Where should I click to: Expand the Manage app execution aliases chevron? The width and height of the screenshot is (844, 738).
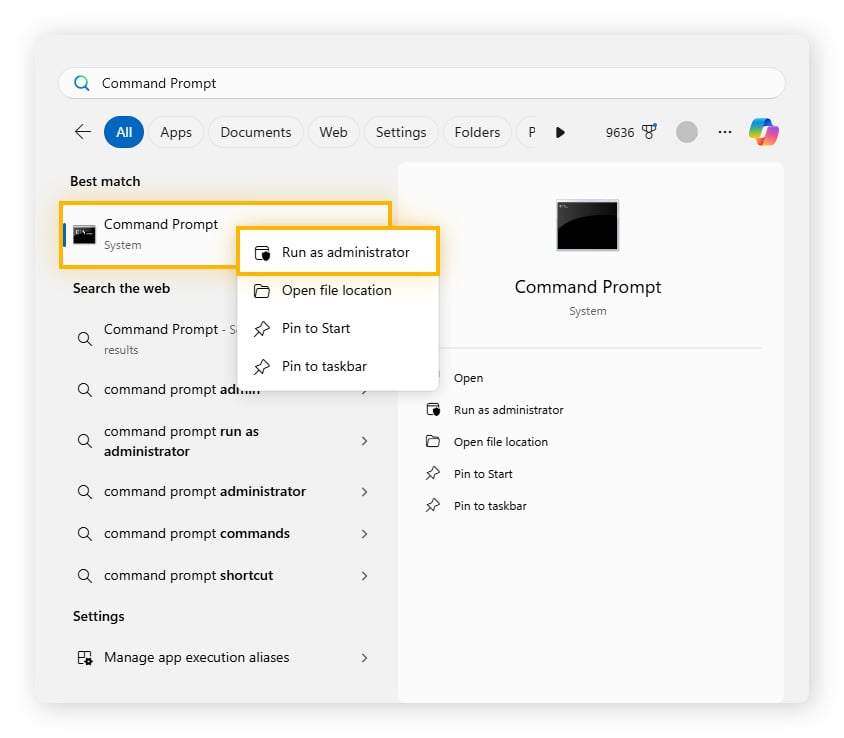364,657
